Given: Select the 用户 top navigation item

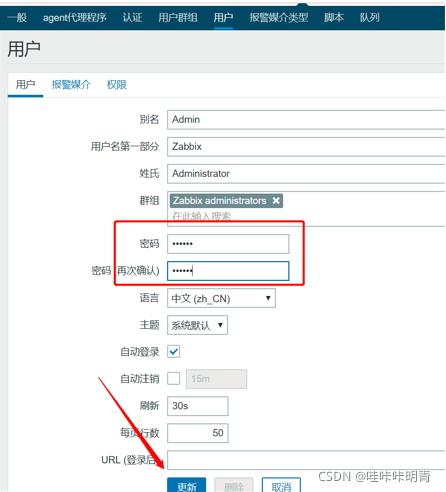Looking at the screenshot, I should 223,17.
